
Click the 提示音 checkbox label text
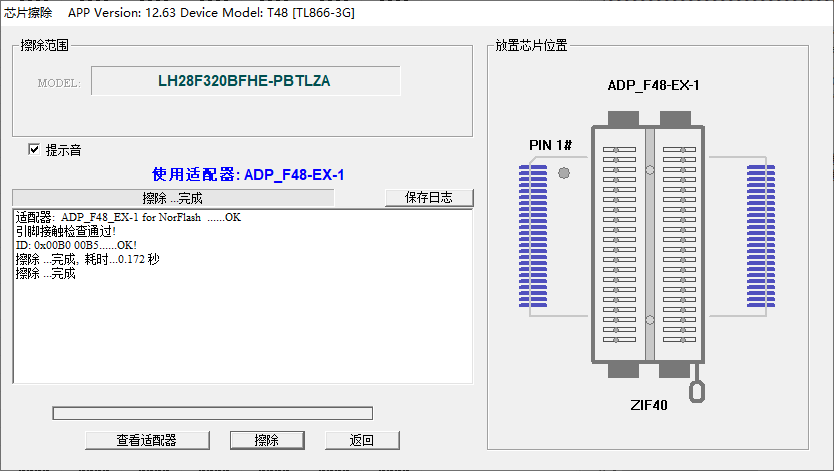click(x=64, y=150)
